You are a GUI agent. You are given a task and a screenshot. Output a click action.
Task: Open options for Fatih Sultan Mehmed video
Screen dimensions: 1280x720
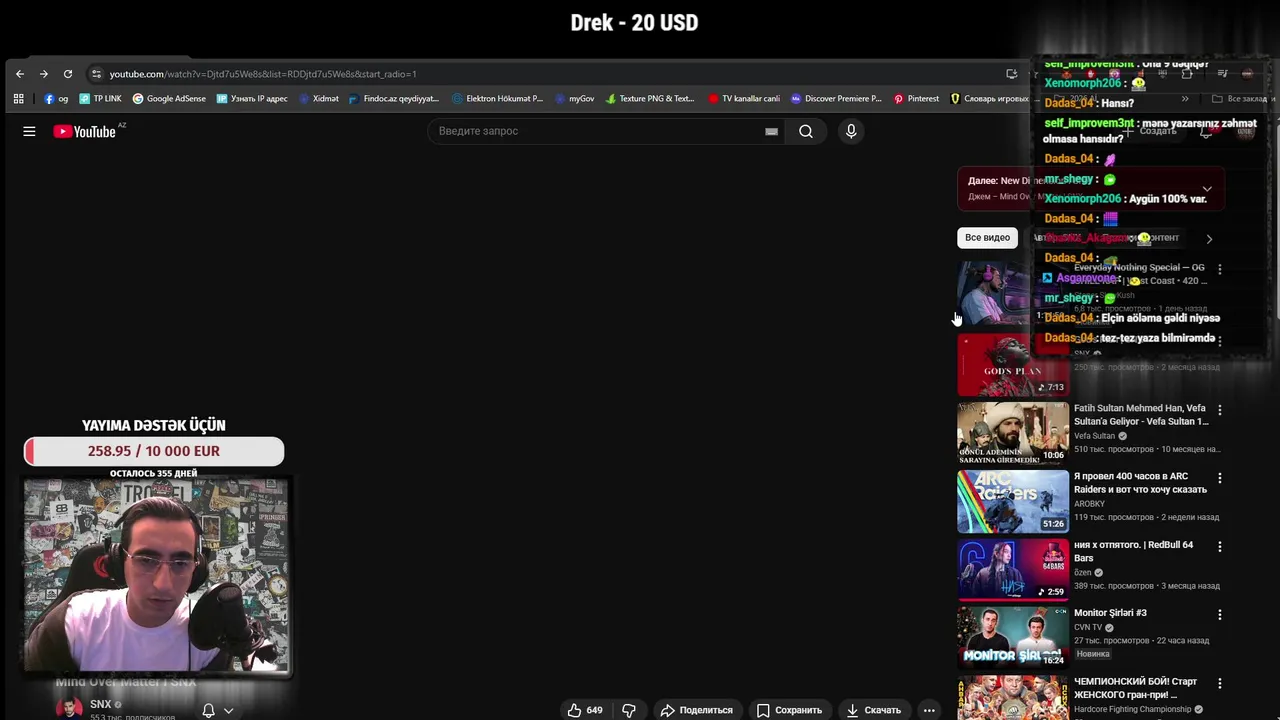point(1219,410)
